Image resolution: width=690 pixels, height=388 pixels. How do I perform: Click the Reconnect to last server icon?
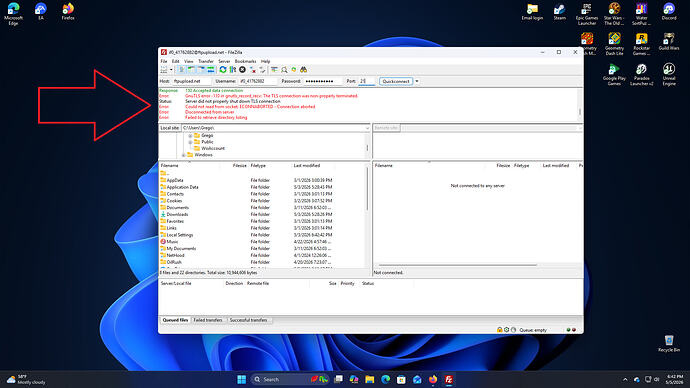point(263,70)
